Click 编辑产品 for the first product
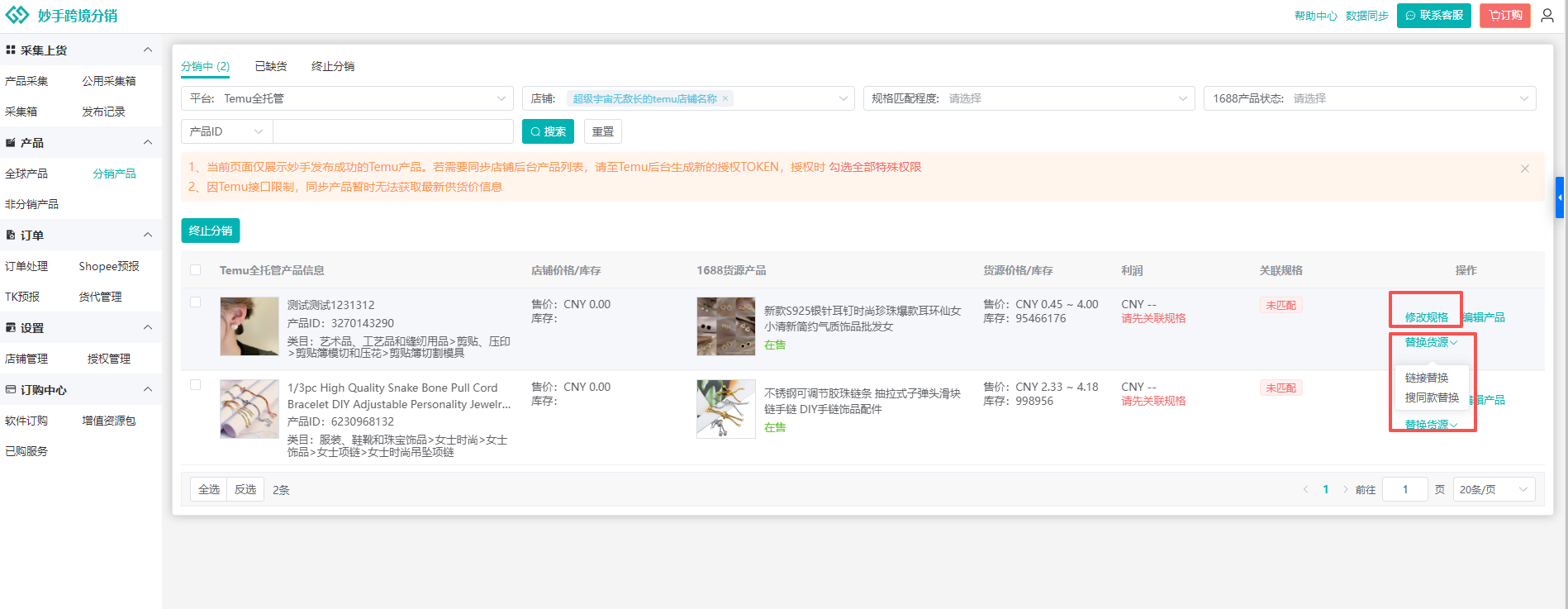This screenshot has width=1568, height=609. 1484,317
